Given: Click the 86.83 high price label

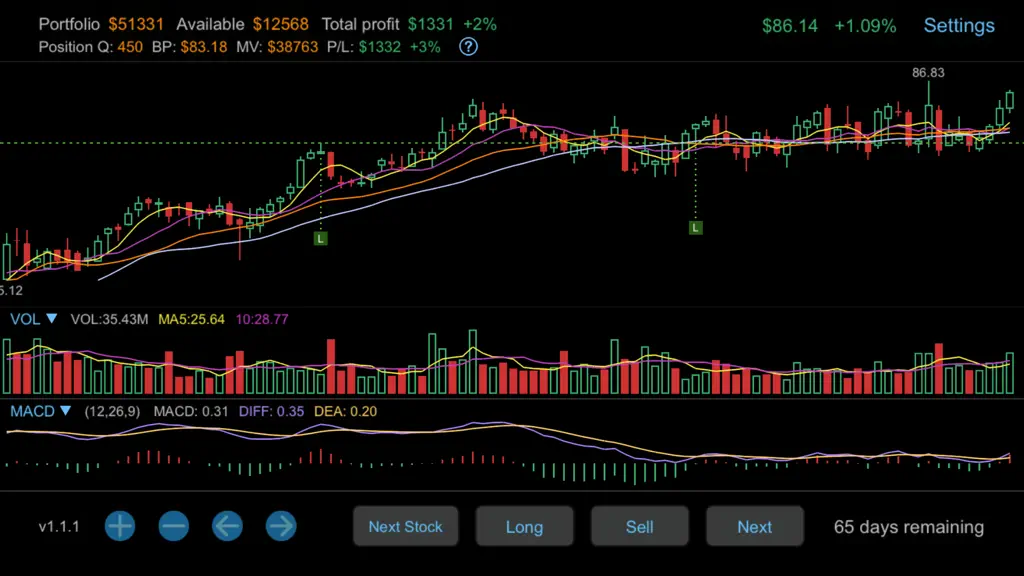Looking at the screenshot, I should [x=928, y=72].
